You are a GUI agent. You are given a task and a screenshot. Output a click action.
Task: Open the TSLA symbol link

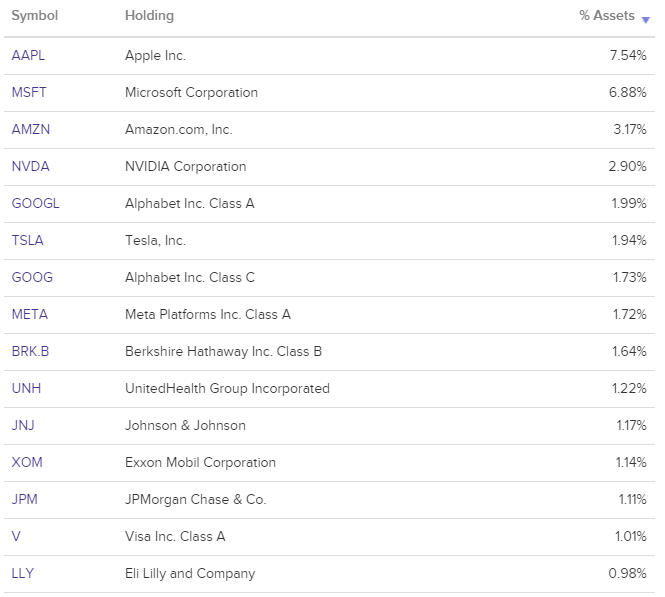[27, 240]
